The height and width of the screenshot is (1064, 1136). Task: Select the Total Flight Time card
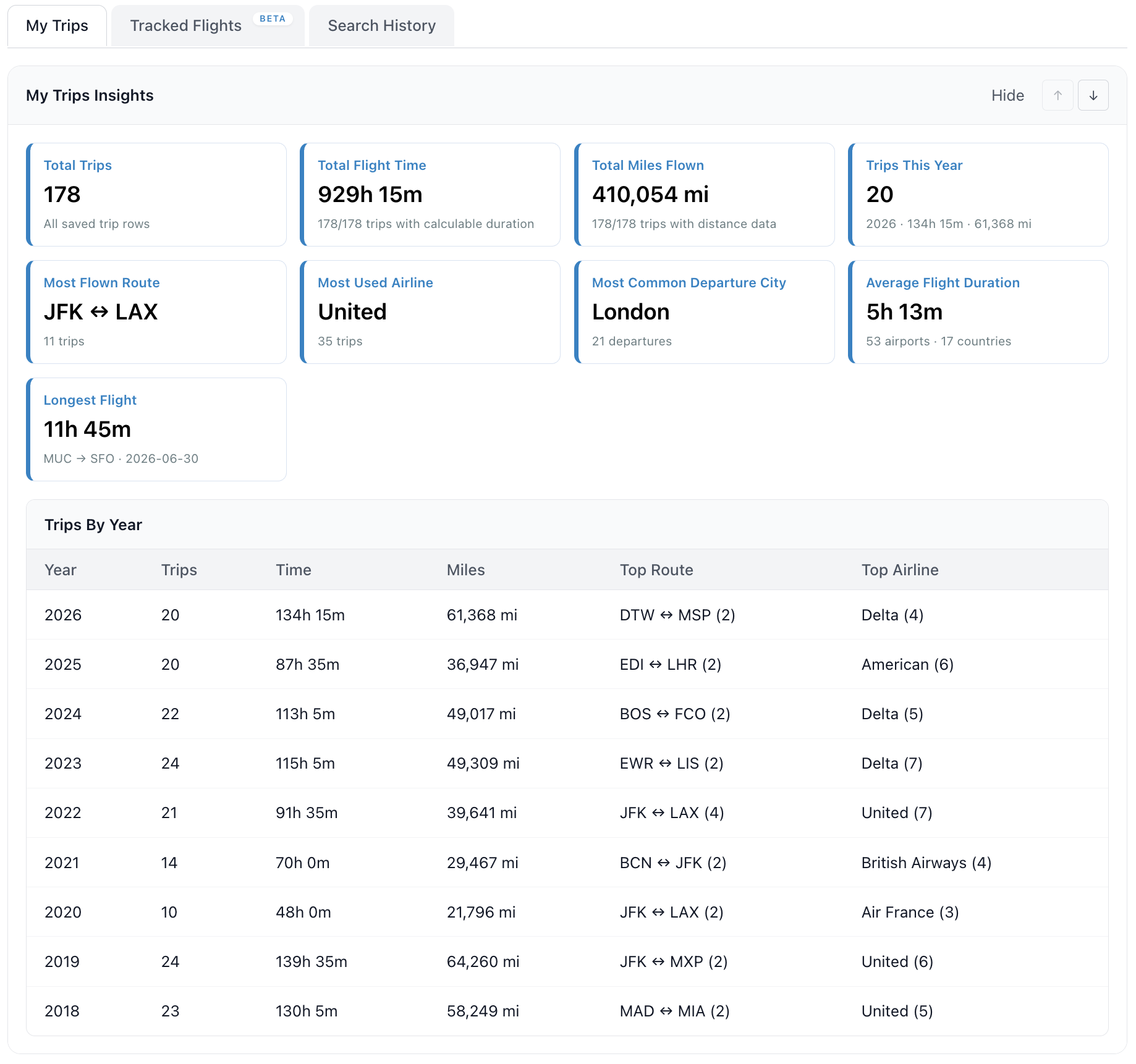[430, 195]
